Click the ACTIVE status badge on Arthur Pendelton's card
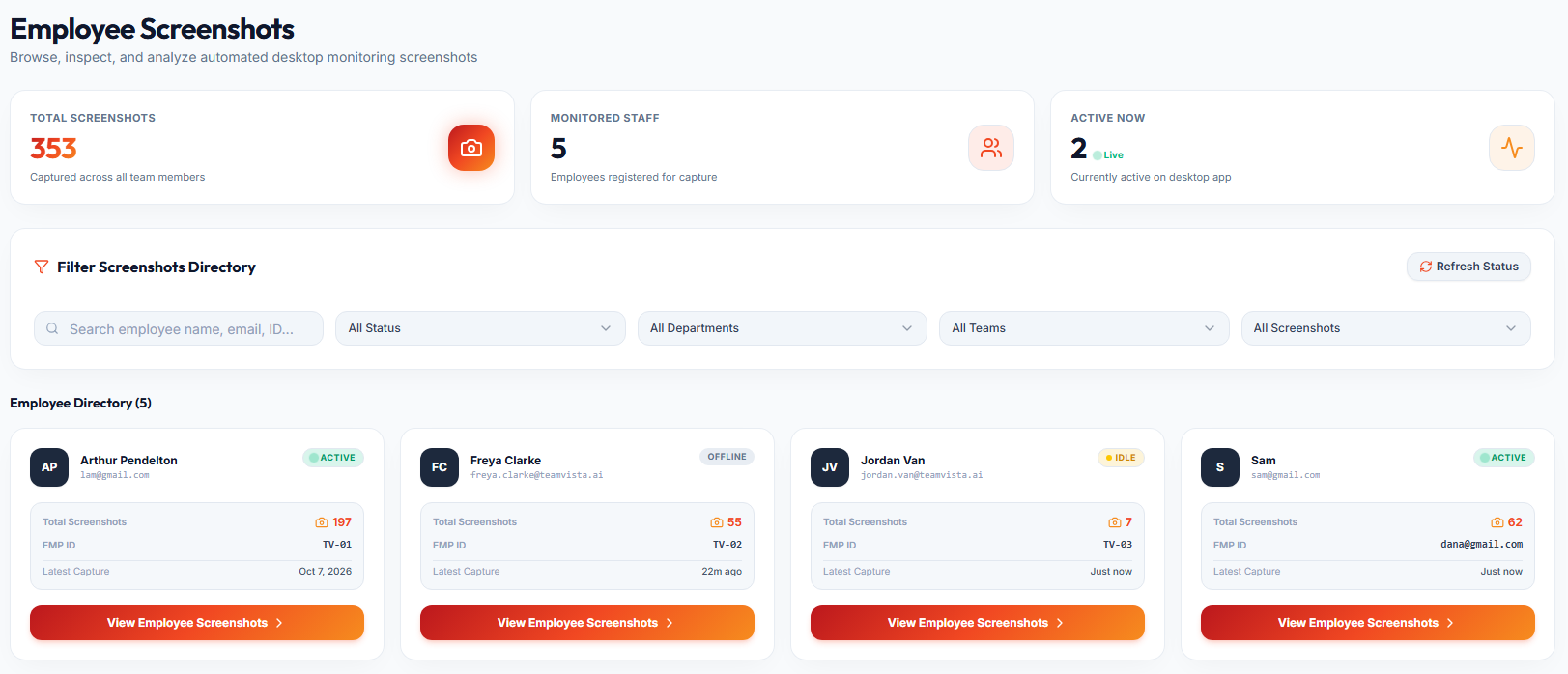 pos(333,458)
